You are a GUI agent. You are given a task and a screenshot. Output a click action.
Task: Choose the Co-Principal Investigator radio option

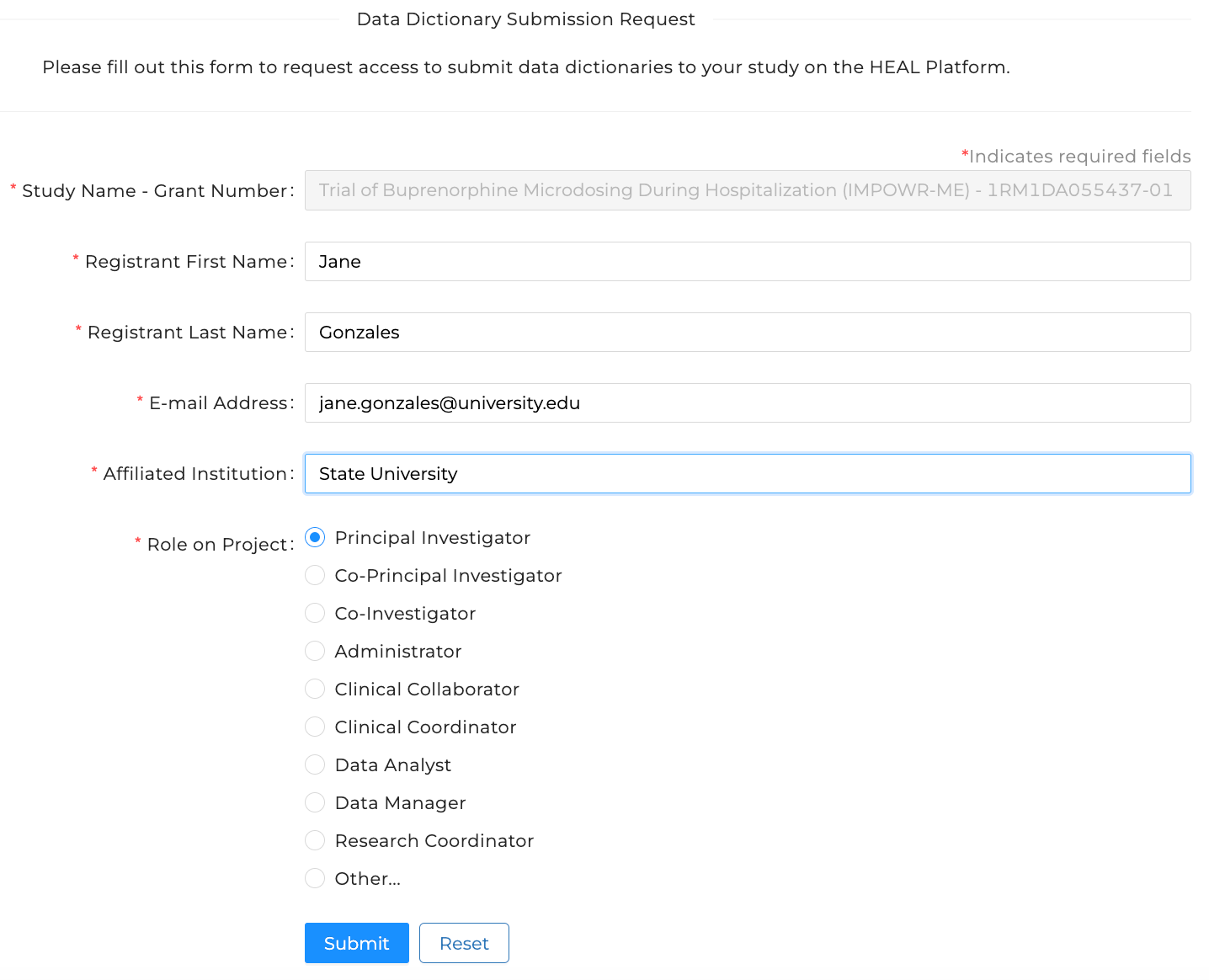(315, 575)
